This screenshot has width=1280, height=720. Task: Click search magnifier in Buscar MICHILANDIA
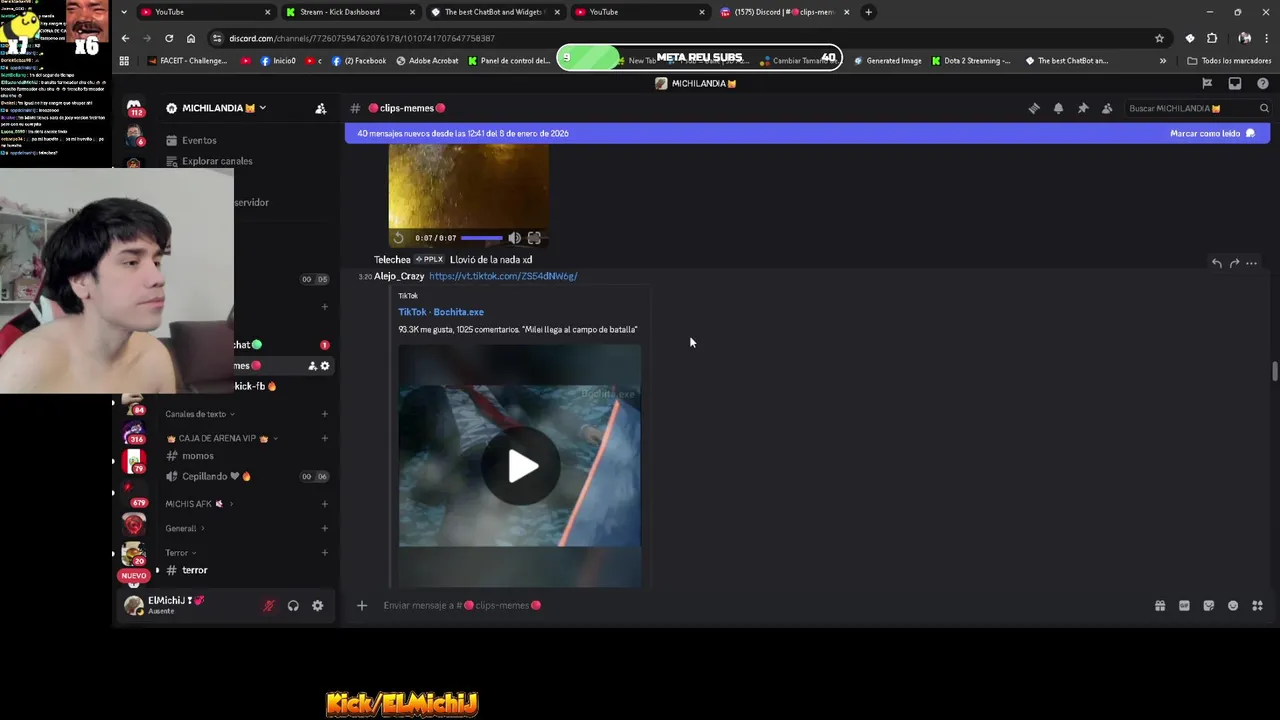pos(1264,108)
